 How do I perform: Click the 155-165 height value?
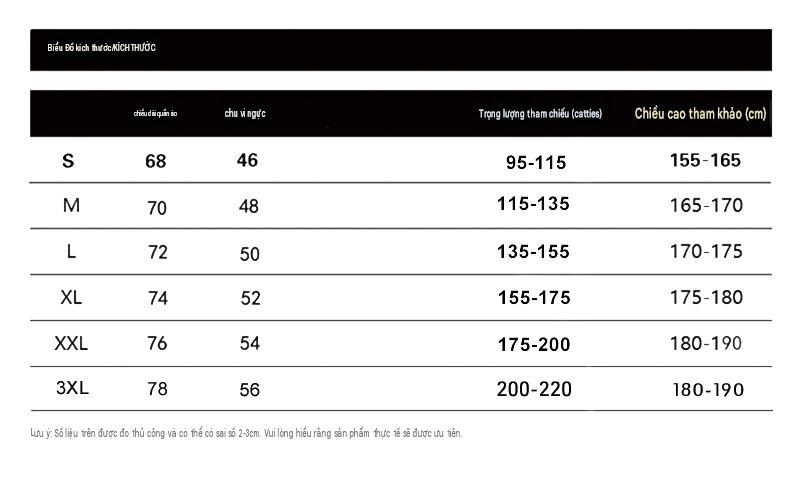(x=705, y=160)
